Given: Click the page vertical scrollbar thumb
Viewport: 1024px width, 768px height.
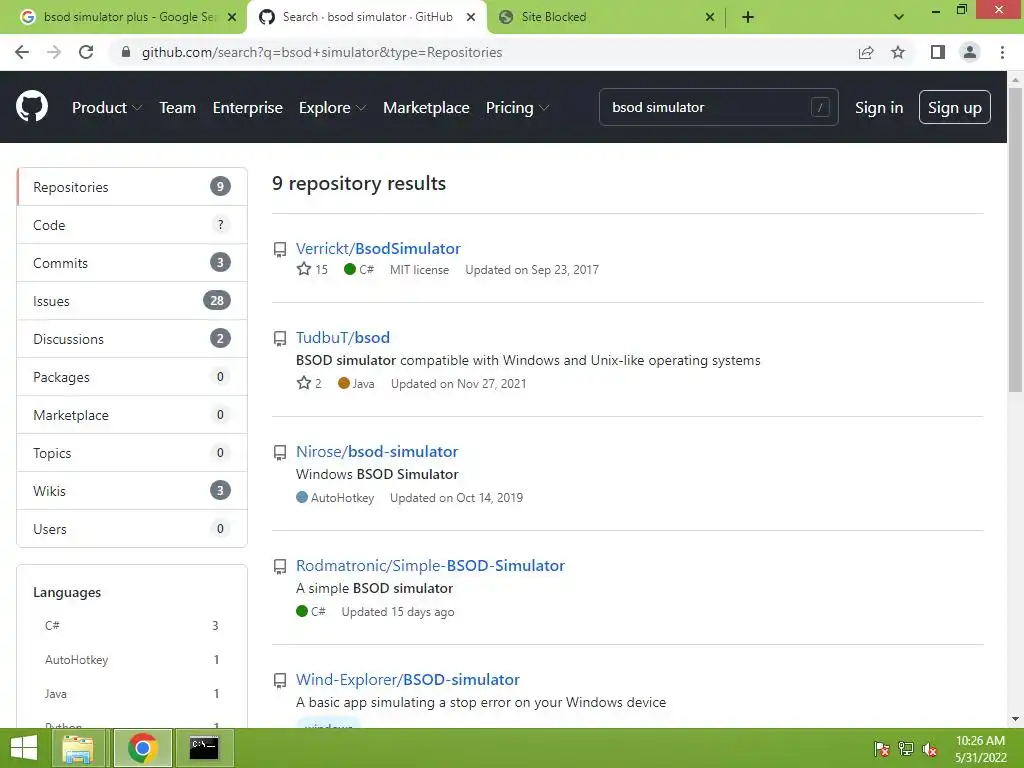Looking at the screenshot, I should (x=1015, y=238).
